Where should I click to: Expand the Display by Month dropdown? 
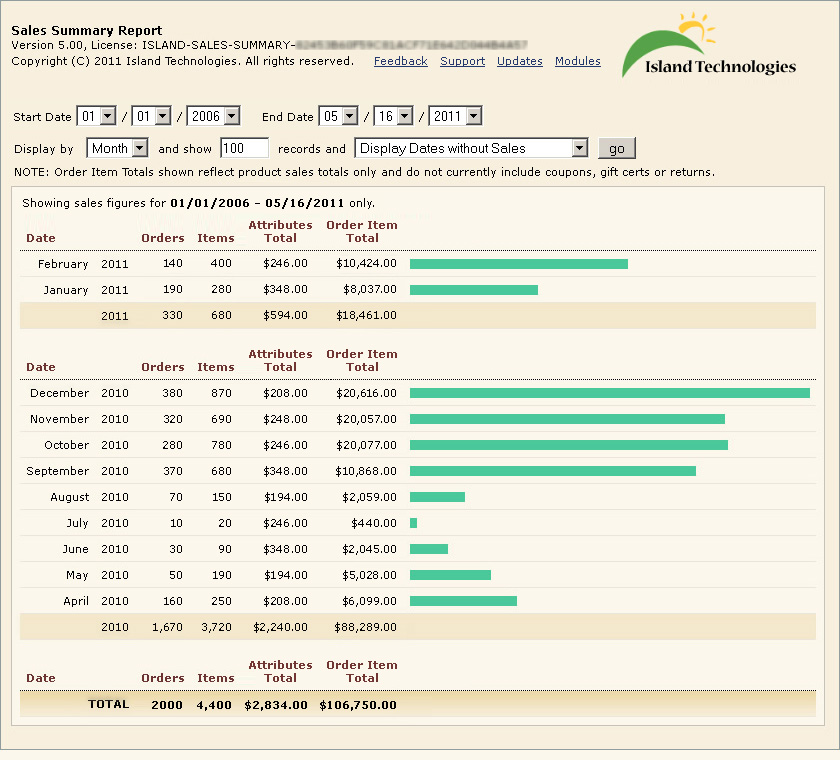[x=117, y=148]
